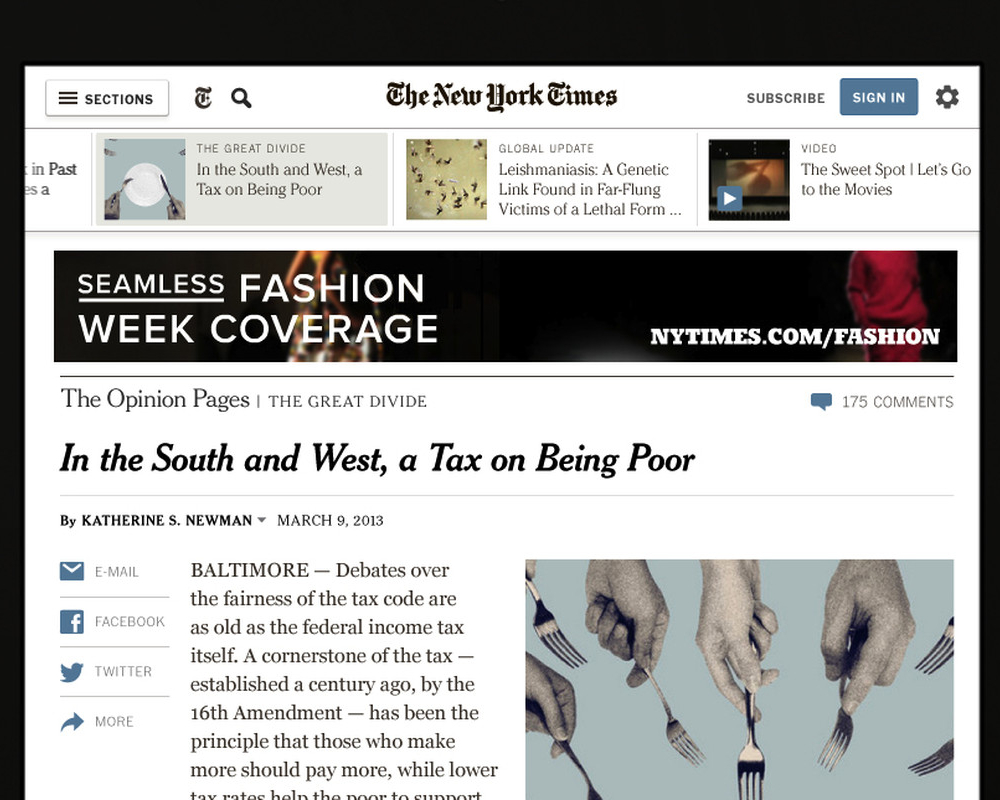The width and height of the screenshot is (1000, 800).
Task: Click the Seamless Fashion Week Coverage banner
Action: click(x=505, y=306)
